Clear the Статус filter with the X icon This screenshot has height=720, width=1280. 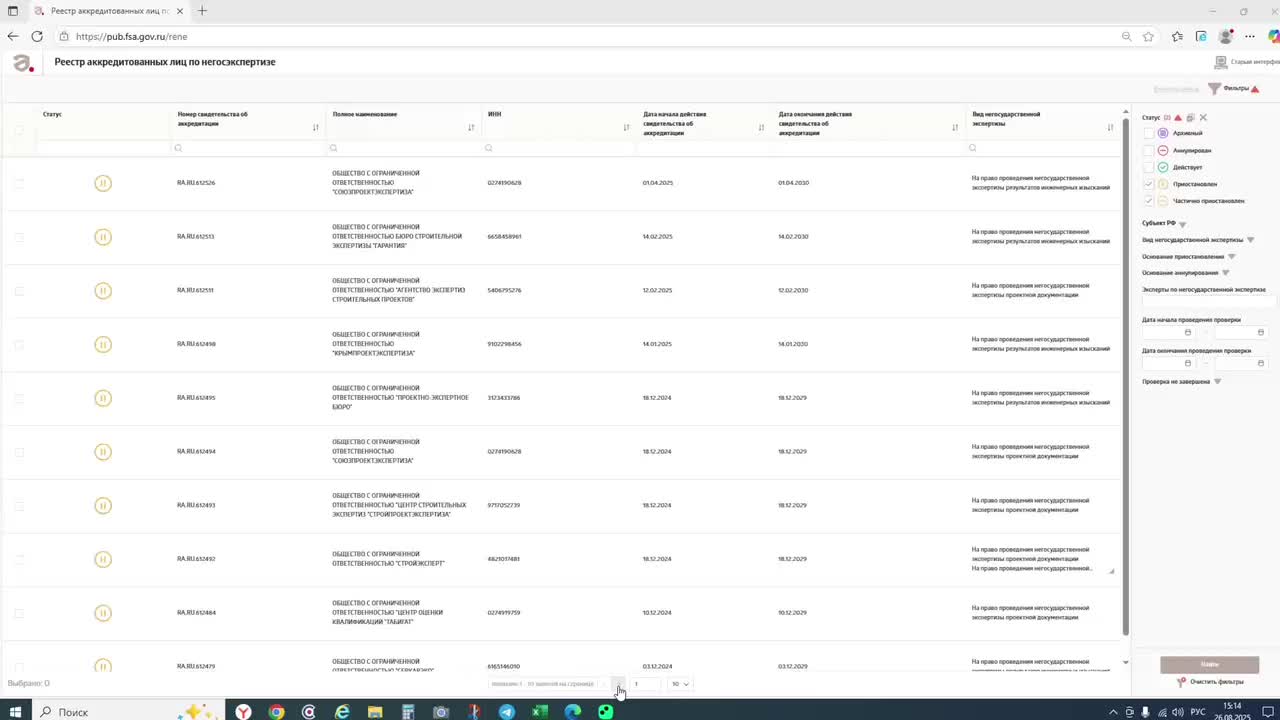pyautogui.click(x=1203, y=118)
